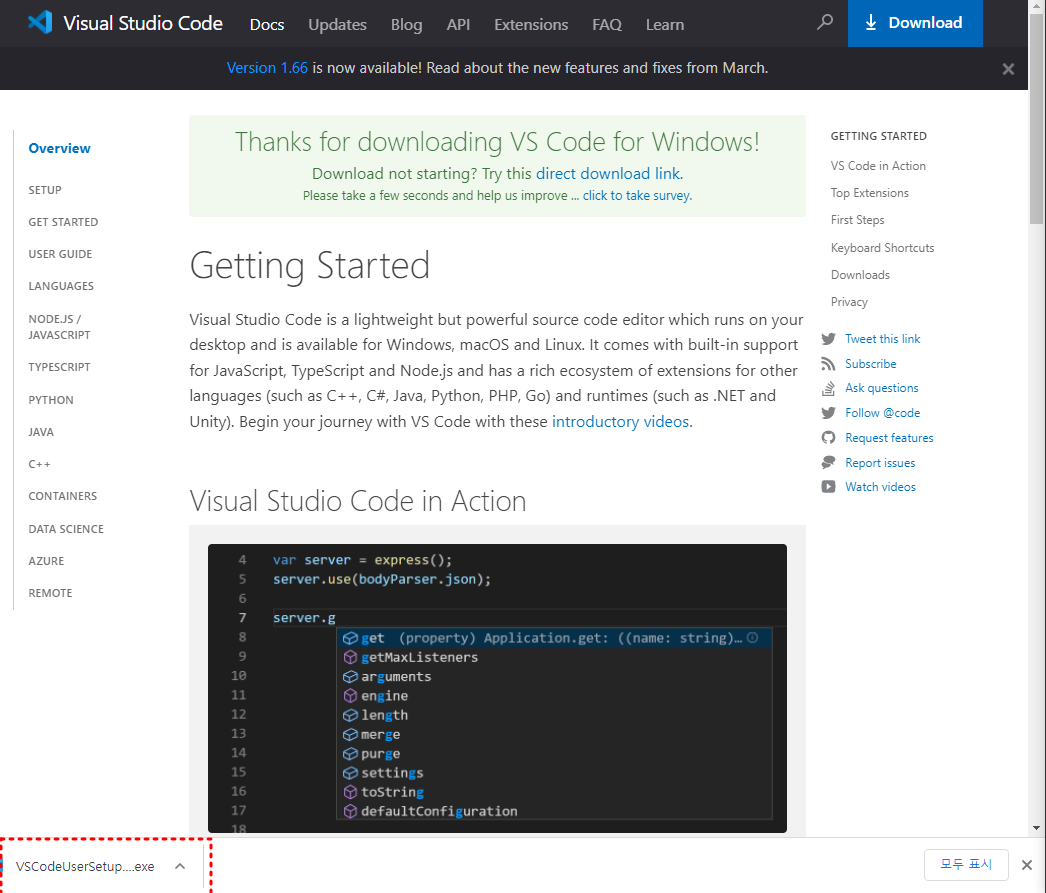Viewport: 1046px width, 893px height.
Task: Jump to Downloads in page contents
Action: click(860, 275)
